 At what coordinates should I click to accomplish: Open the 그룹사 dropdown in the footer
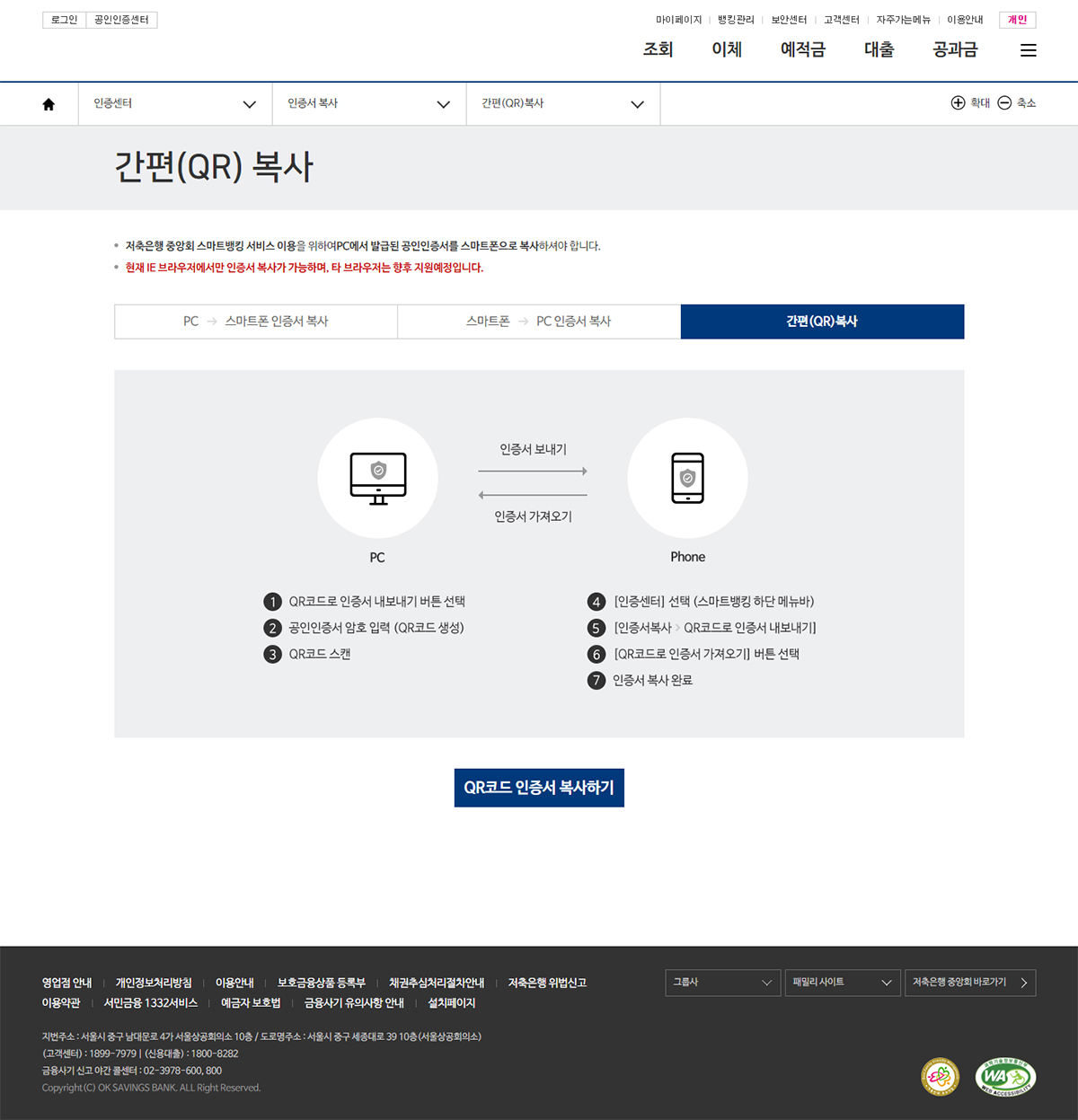[722, 983]
